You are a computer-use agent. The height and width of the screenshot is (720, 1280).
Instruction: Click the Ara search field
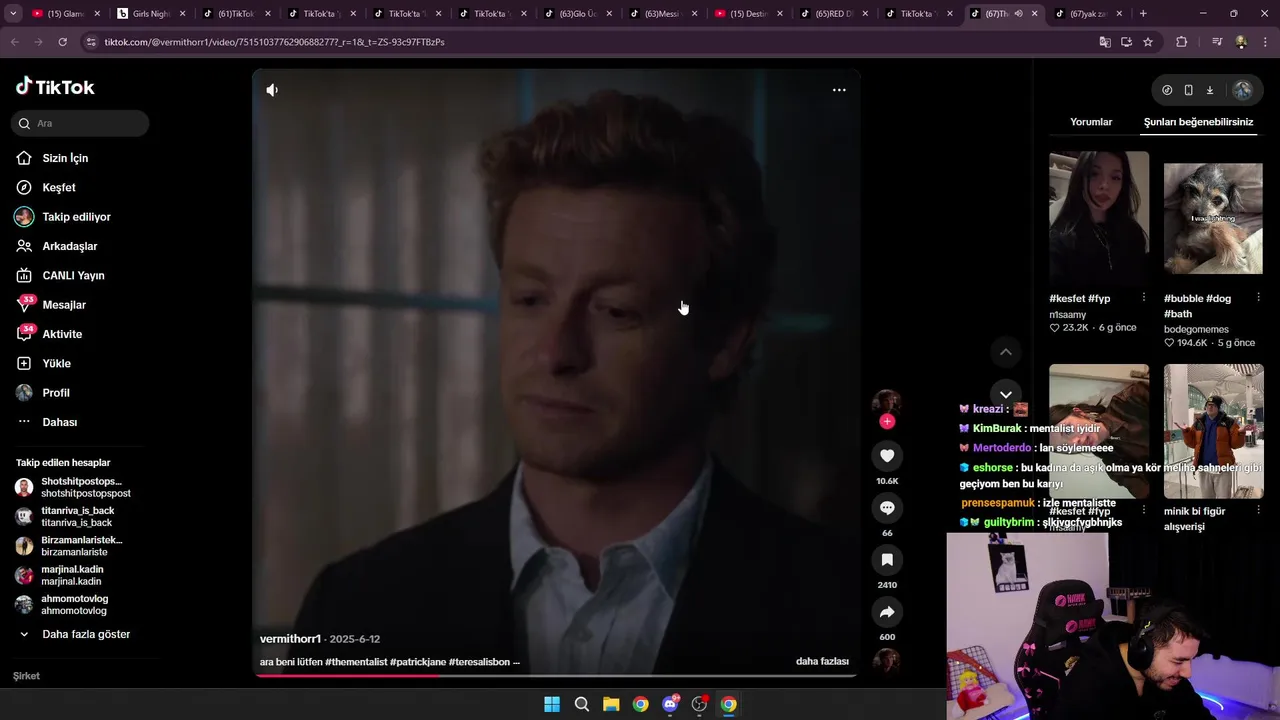click(80, 123)
